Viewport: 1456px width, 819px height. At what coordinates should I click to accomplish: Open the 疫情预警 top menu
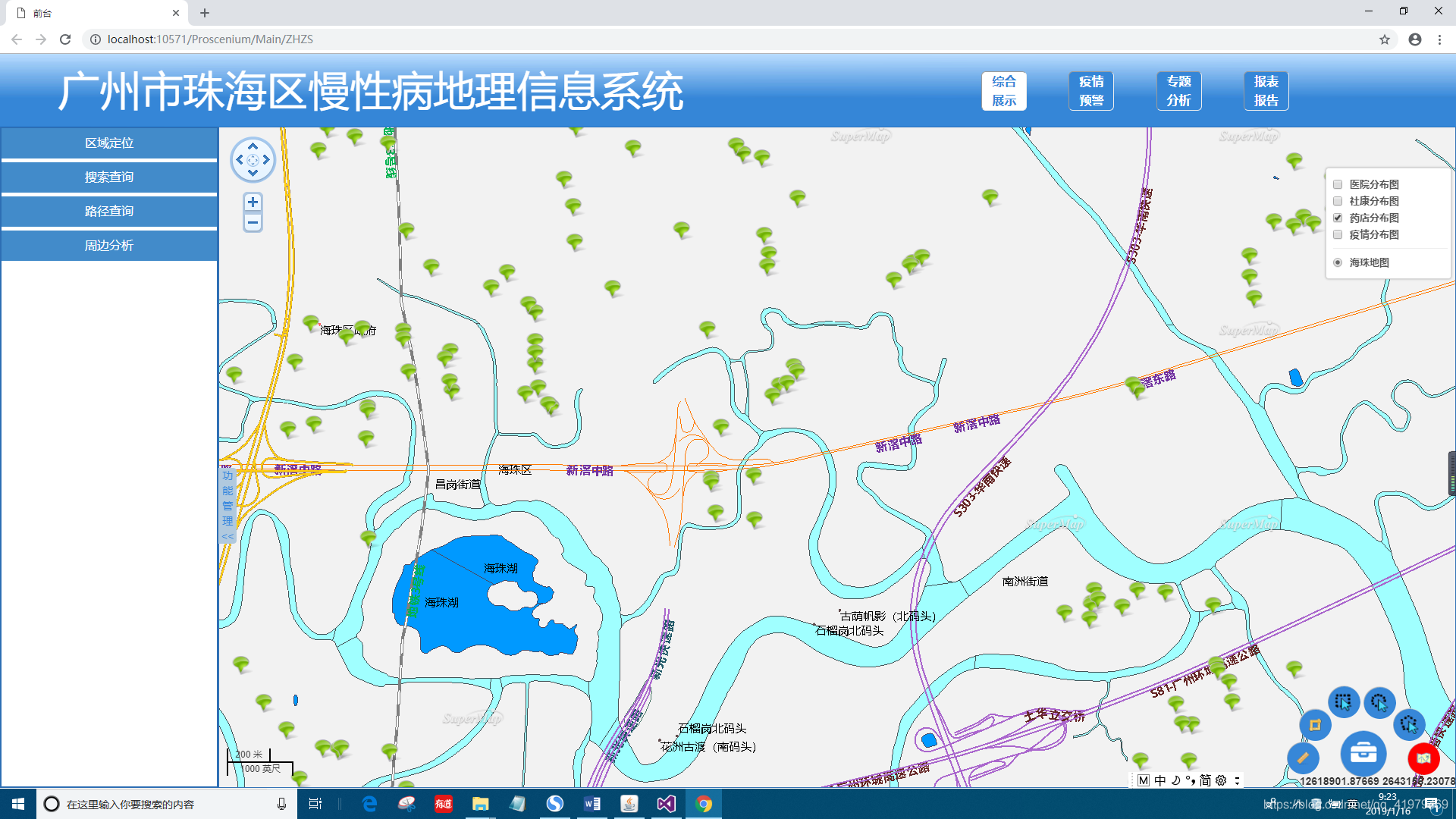[x=1090, y=91]
